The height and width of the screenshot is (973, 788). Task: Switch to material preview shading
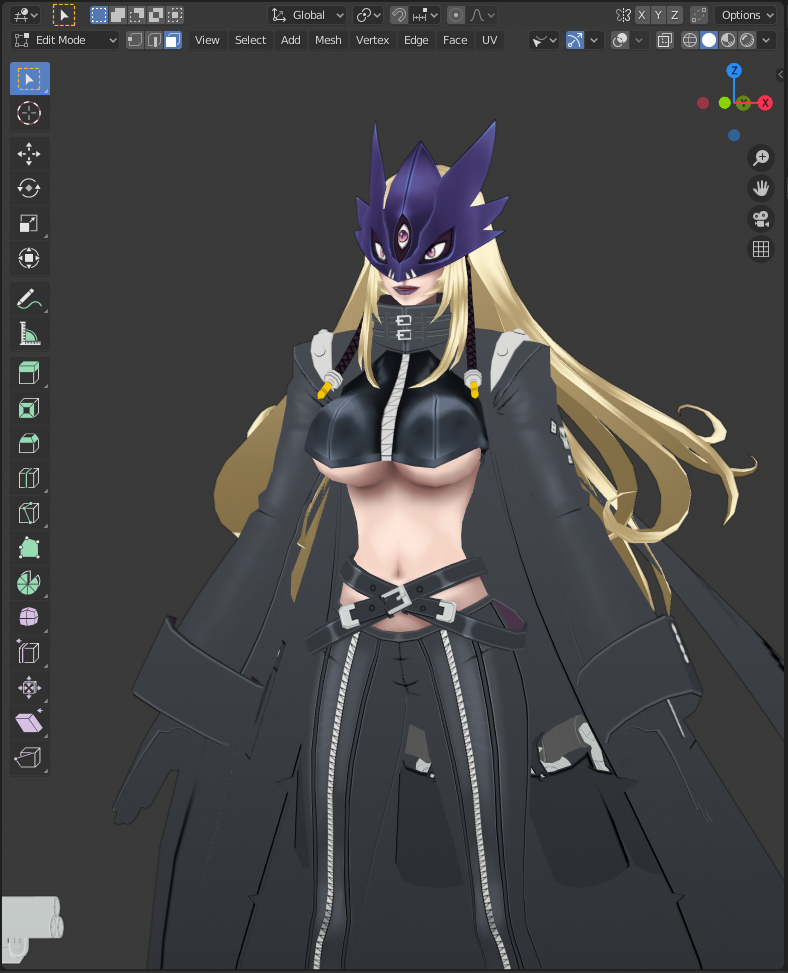pyautogui.click(x=728, y=40)
